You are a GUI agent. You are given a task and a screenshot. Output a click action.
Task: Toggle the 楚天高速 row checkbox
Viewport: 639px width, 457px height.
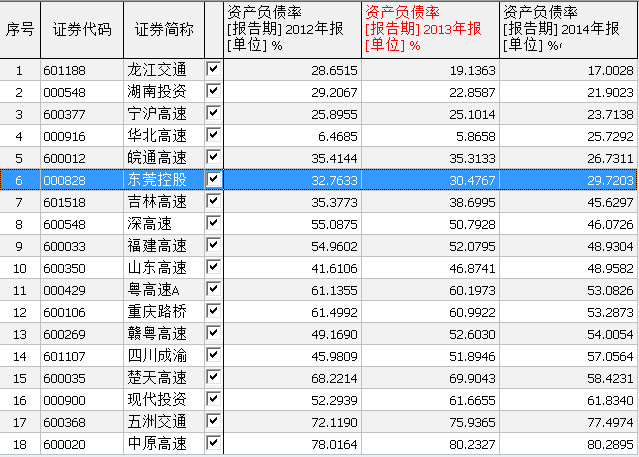click(214, 377)
